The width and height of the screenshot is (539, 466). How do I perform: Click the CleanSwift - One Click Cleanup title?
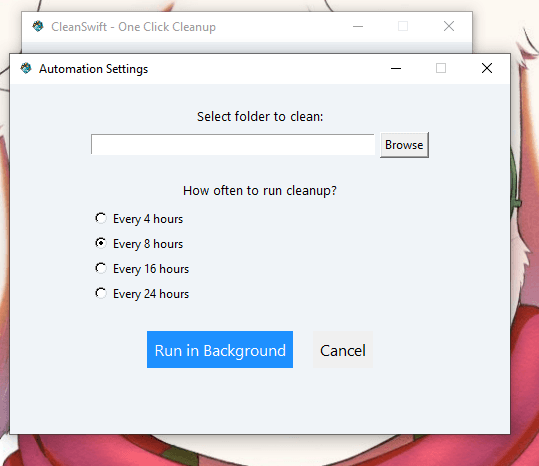point(133,27)
